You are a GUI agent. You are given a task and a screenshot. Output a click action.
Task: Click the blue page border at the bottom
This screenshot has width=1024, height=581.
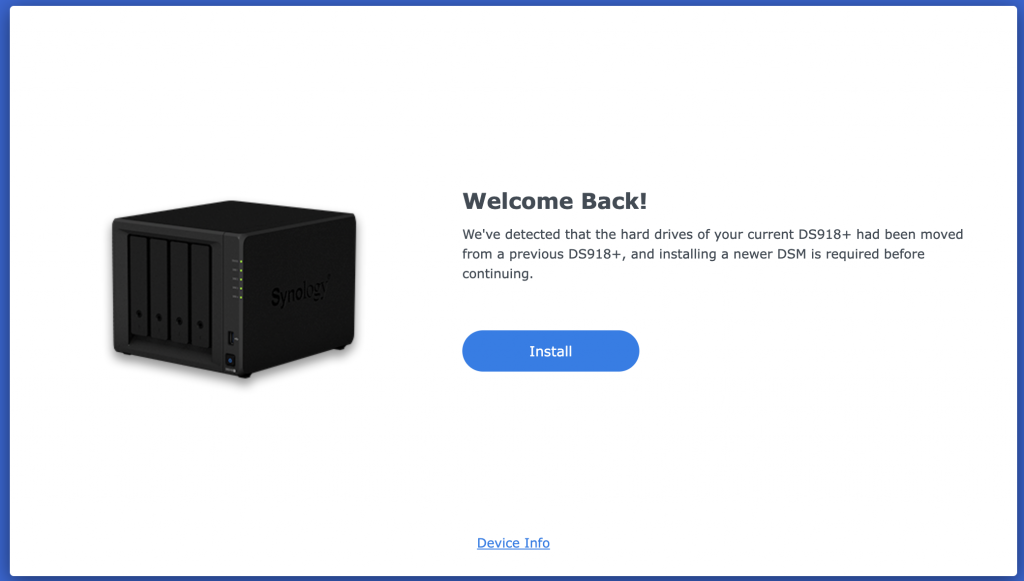512,578
